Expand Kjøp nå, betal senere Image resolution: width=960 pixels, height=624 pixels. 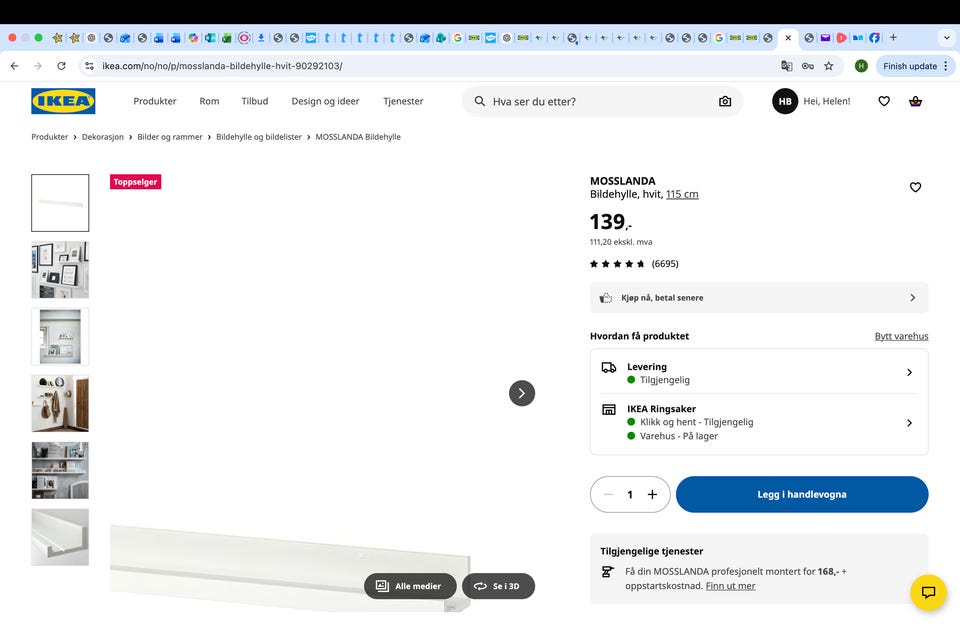click(759, 298)
